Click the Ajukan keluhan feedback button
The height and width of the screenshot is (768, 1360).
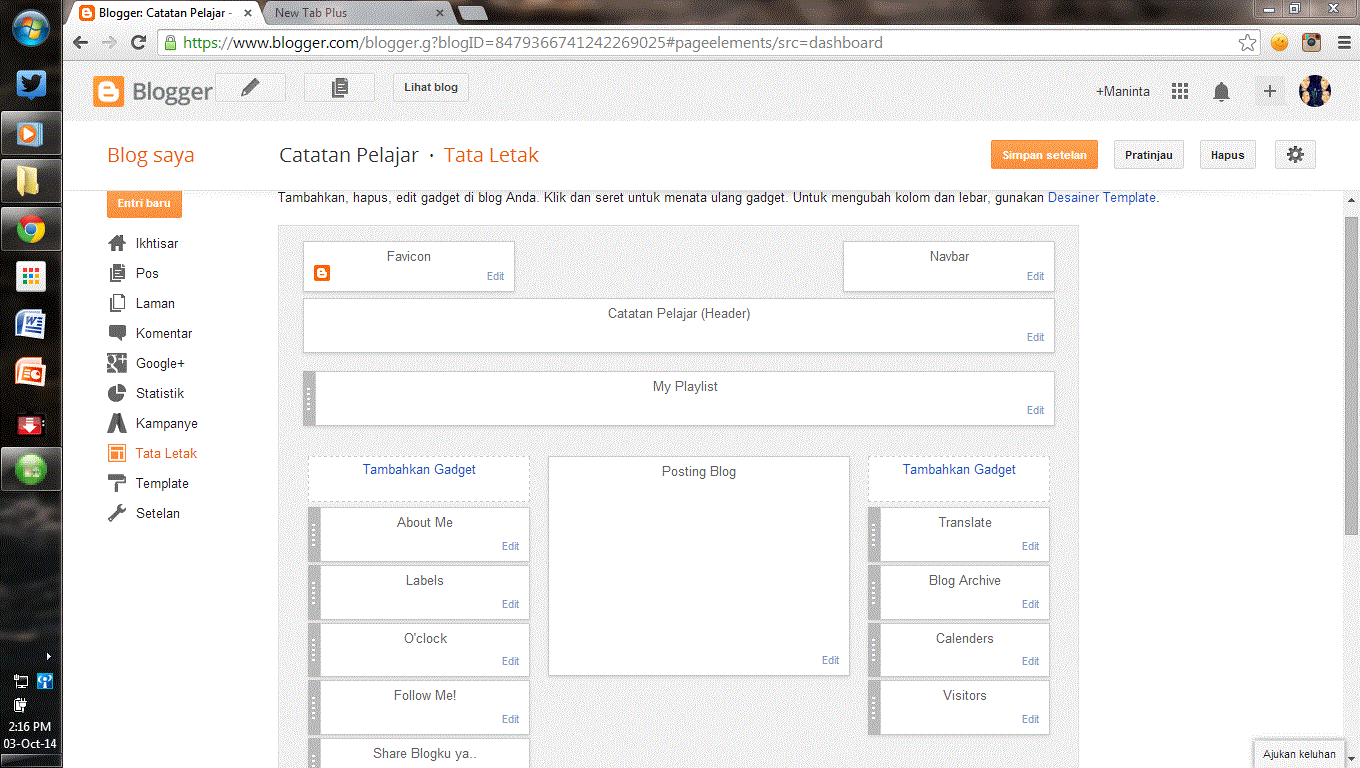point(1298,754)
